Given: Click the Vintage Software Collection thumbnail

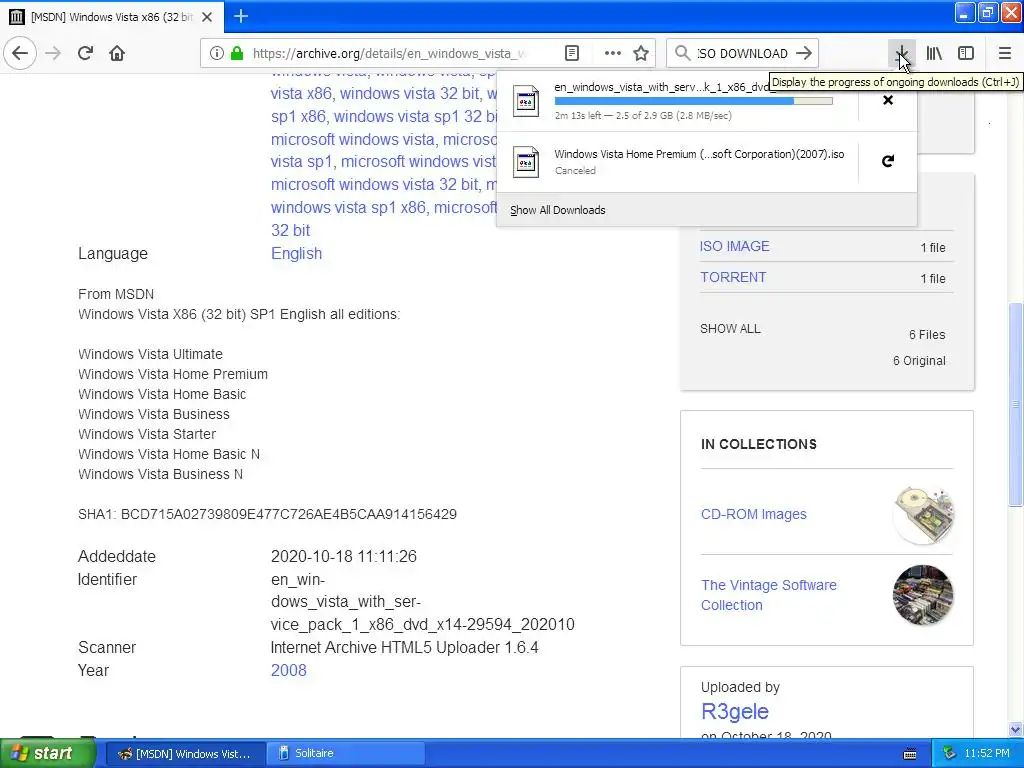Looking at the screenshot, I should point(923,595).
